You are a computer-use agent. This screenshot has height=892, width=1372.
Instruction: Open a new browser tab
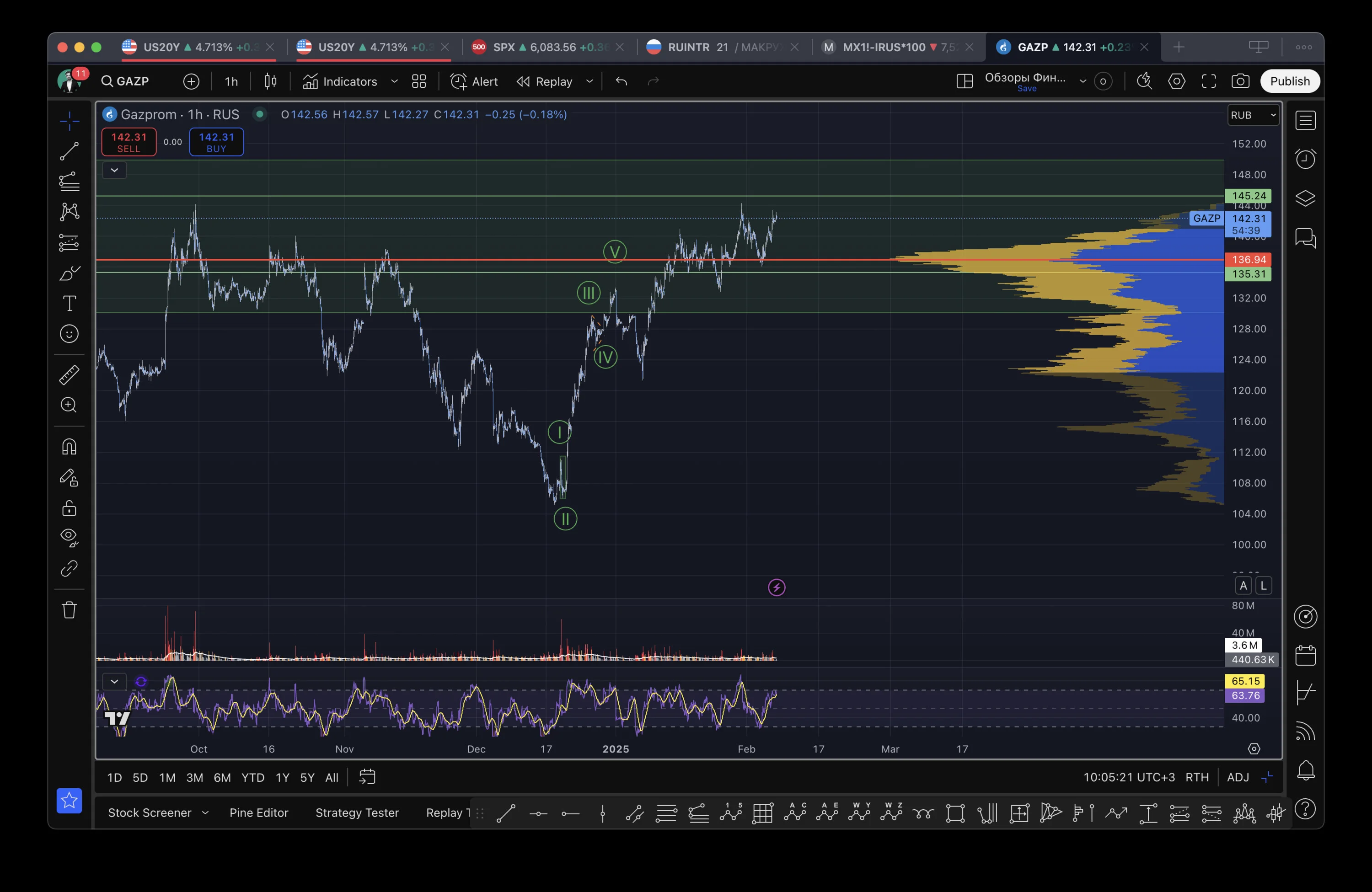coord(1179,47)
